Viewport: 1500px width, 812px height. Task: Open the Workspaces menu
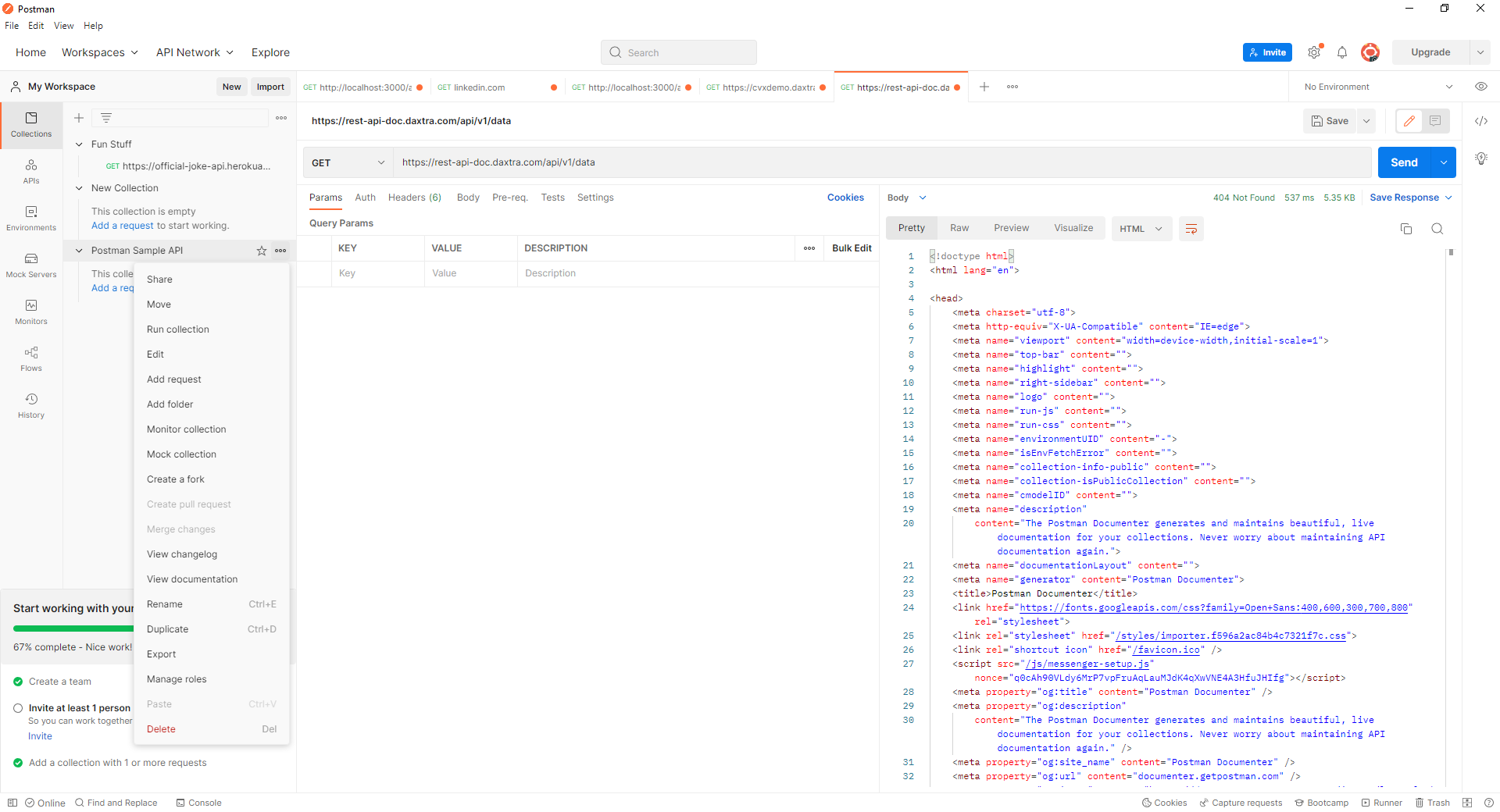click(100, 52)
